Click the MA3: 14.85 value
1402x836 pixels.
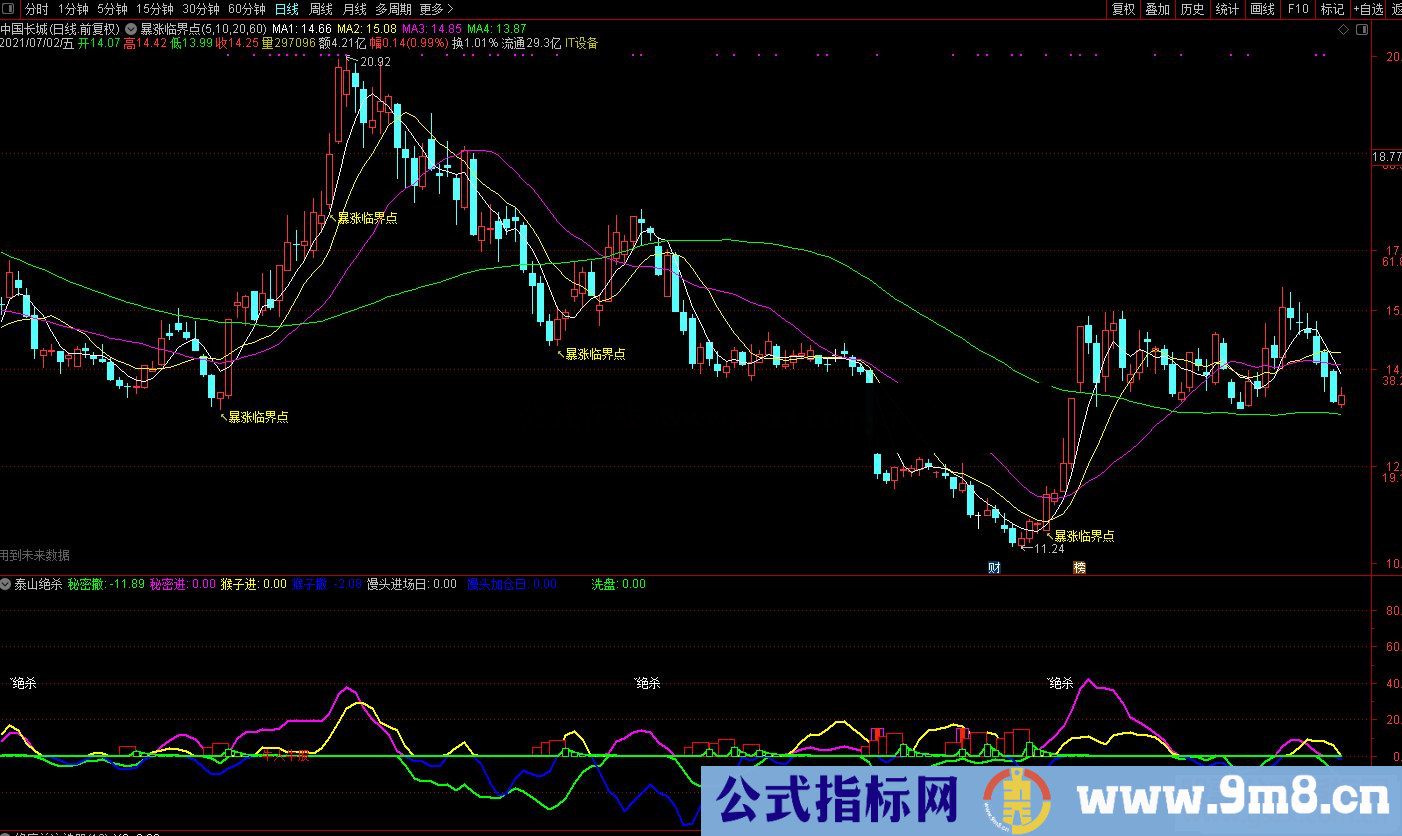coord(432,29)
